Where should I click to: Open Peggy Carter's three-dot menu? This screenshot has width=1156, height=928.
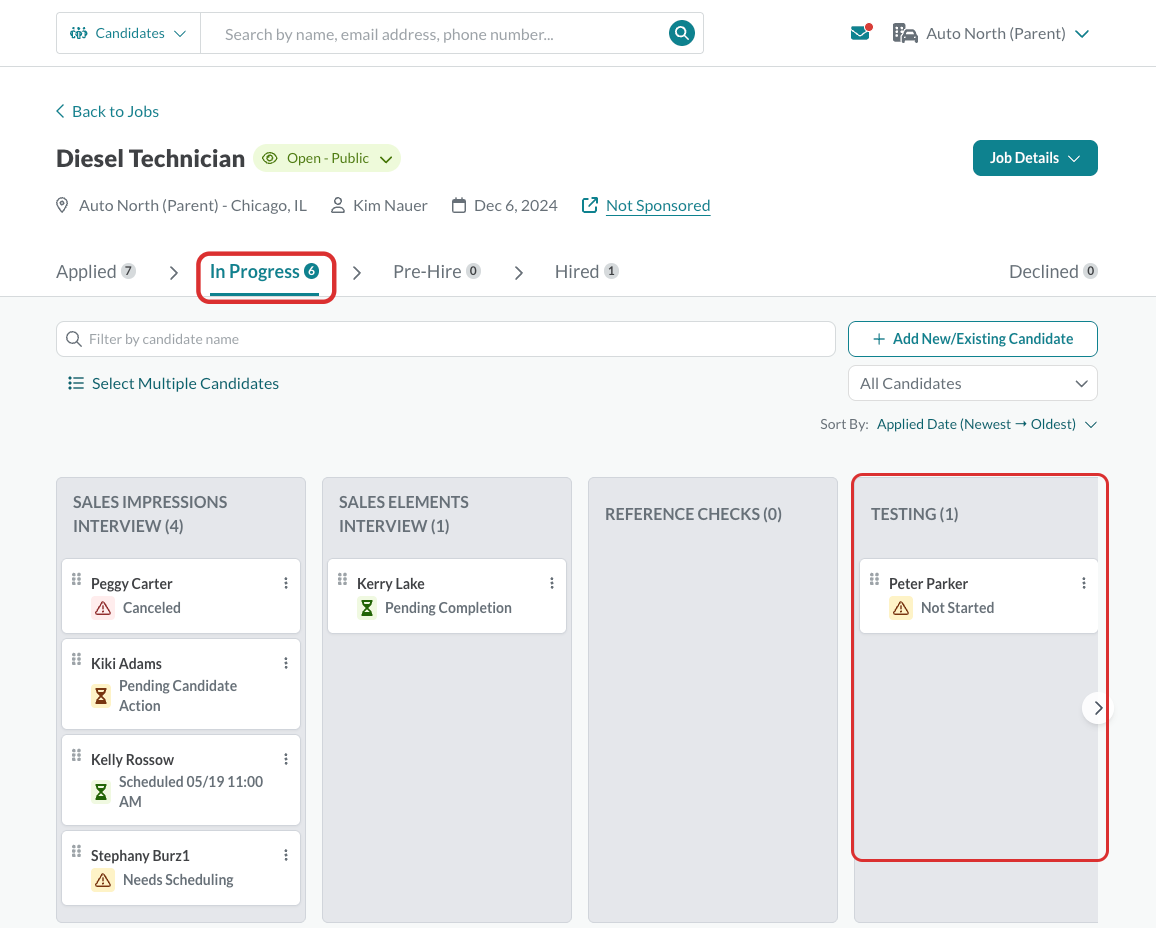point(286,583)
